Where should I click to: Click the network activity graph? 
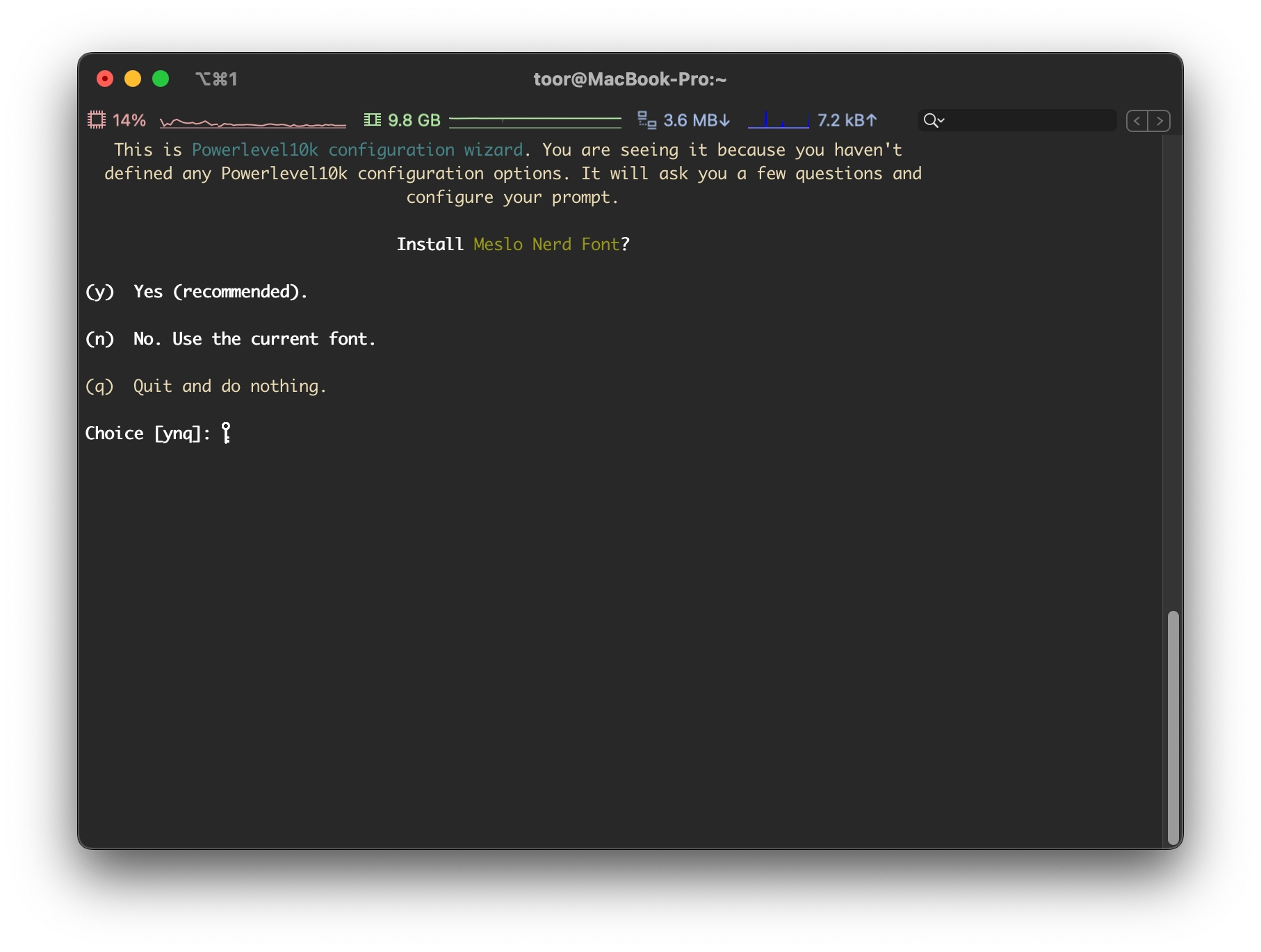click(779, 120)
